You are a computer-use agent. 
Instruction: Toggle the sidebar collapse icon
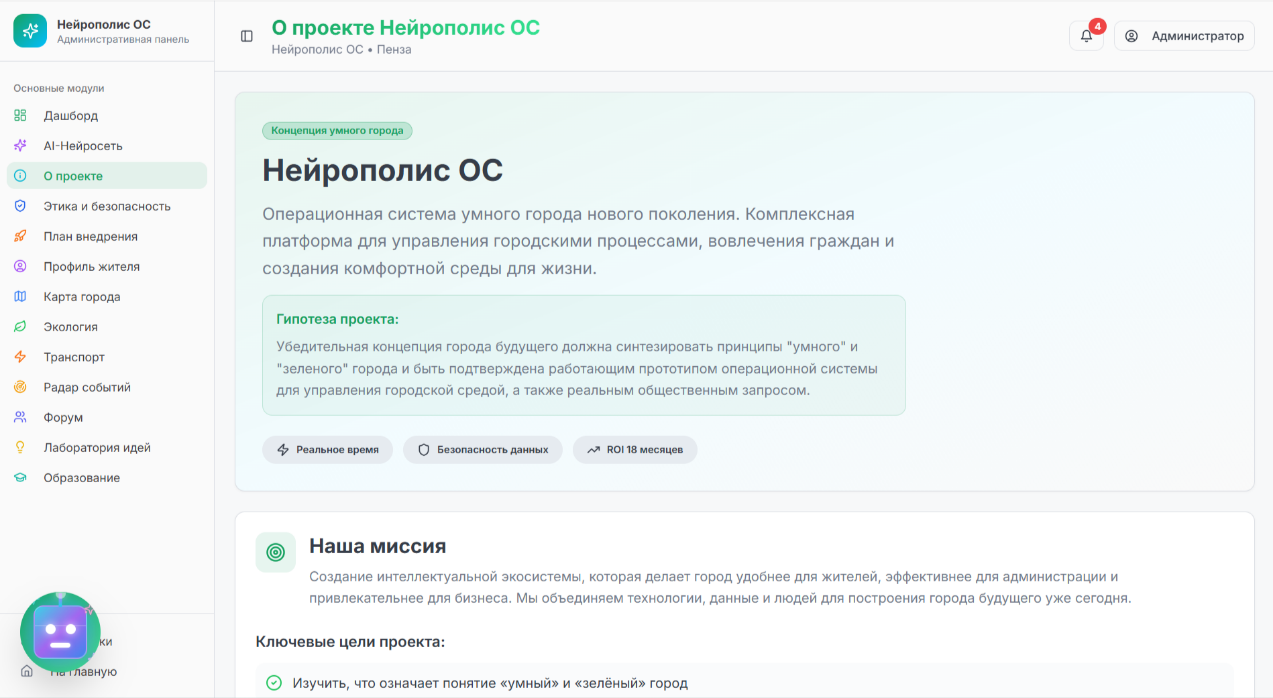tap(247, 36)
